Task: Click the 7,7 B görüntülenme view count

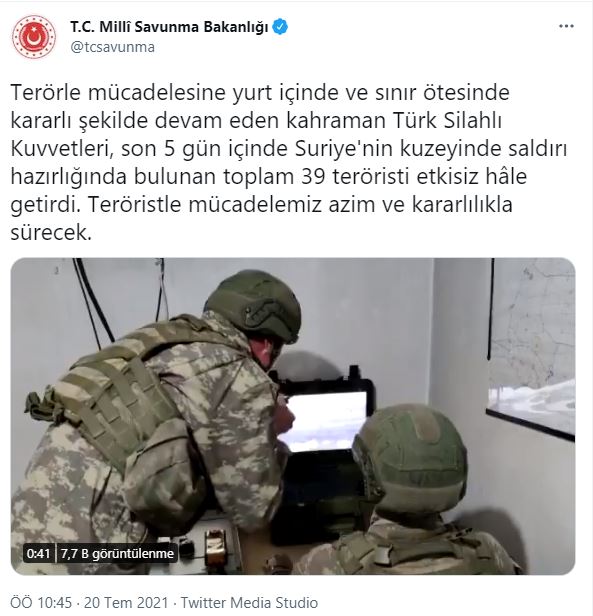Action: (x=117, y=554)
